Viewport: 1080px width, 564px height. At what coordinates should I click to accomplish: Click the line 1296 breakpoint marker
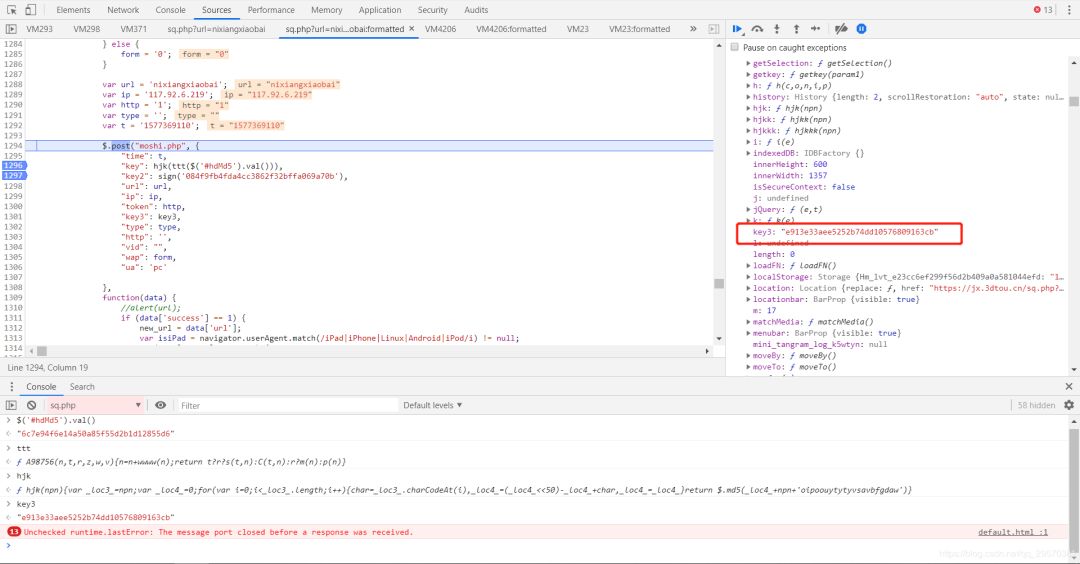pos(13,166)
